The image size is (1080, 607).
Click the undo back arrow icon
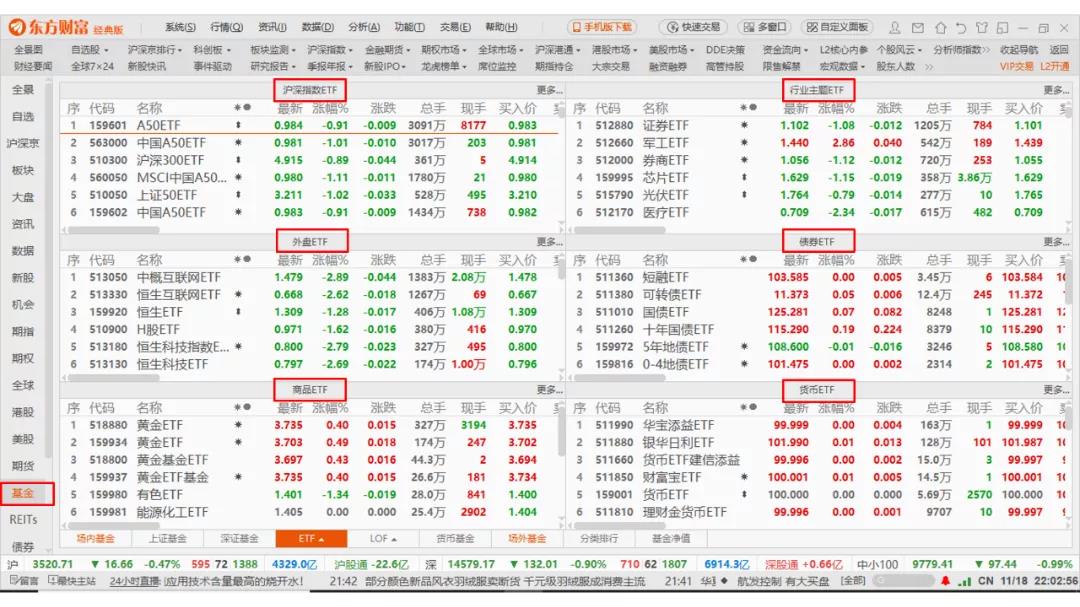961,28
